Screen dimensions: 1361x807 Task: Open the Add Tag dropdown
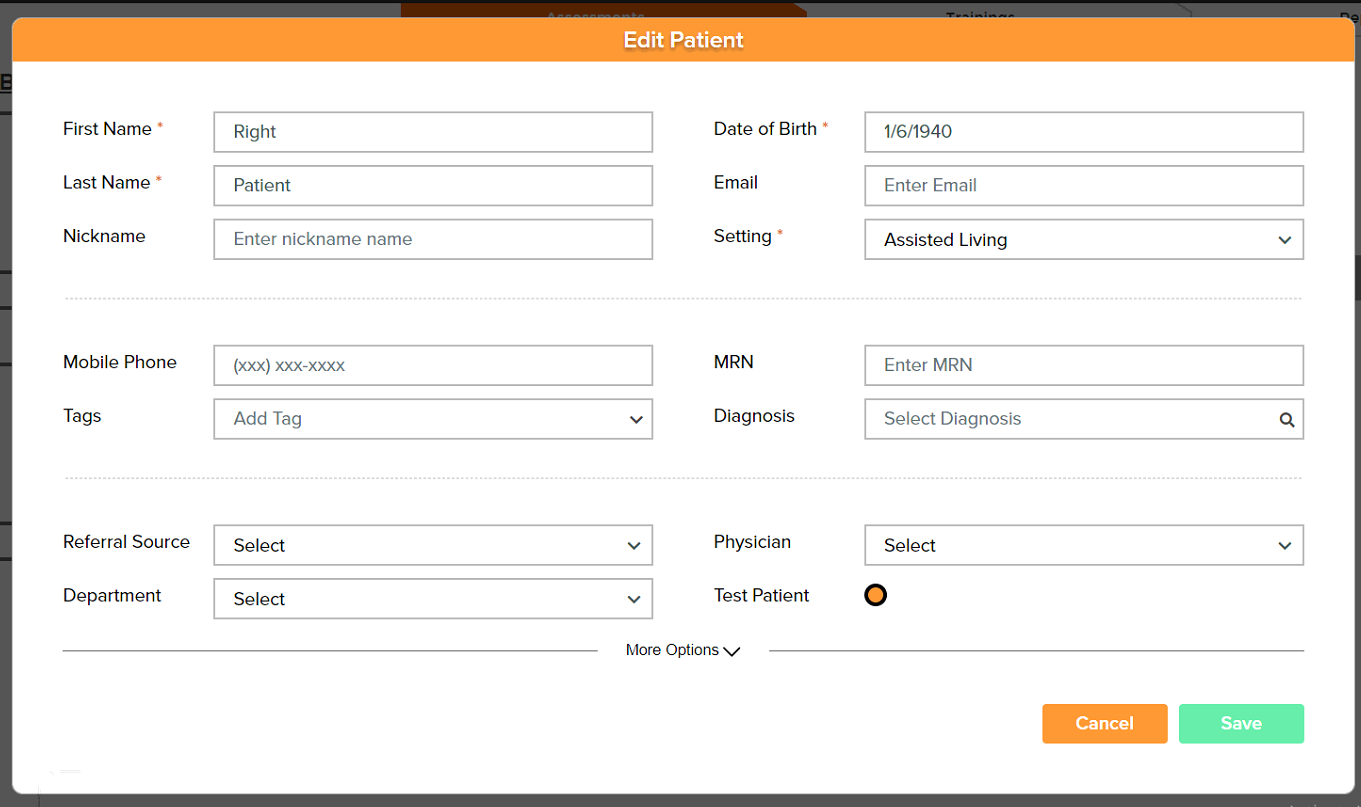click(x=433, y=419)
